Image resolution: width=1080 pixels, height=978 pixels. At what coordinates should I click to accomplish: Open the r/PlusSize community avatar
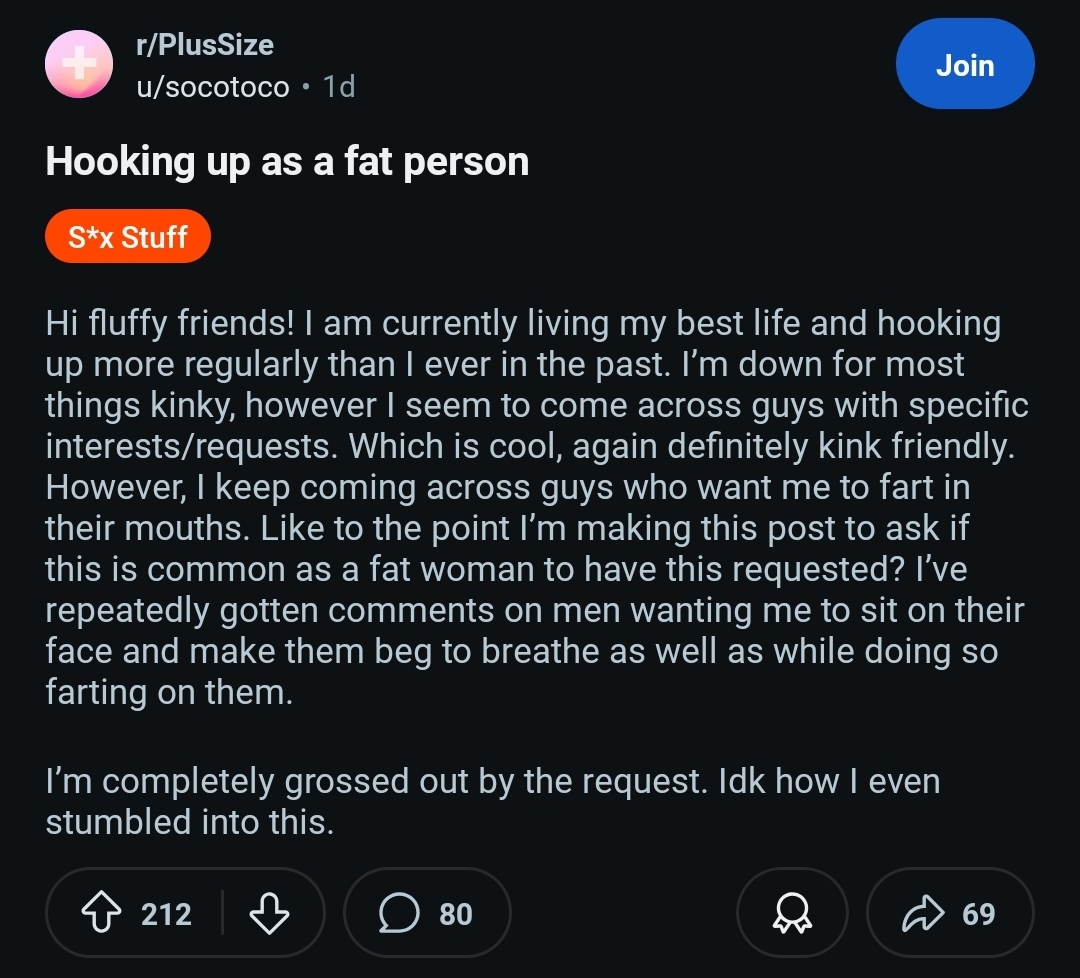[x=79, y=64]
